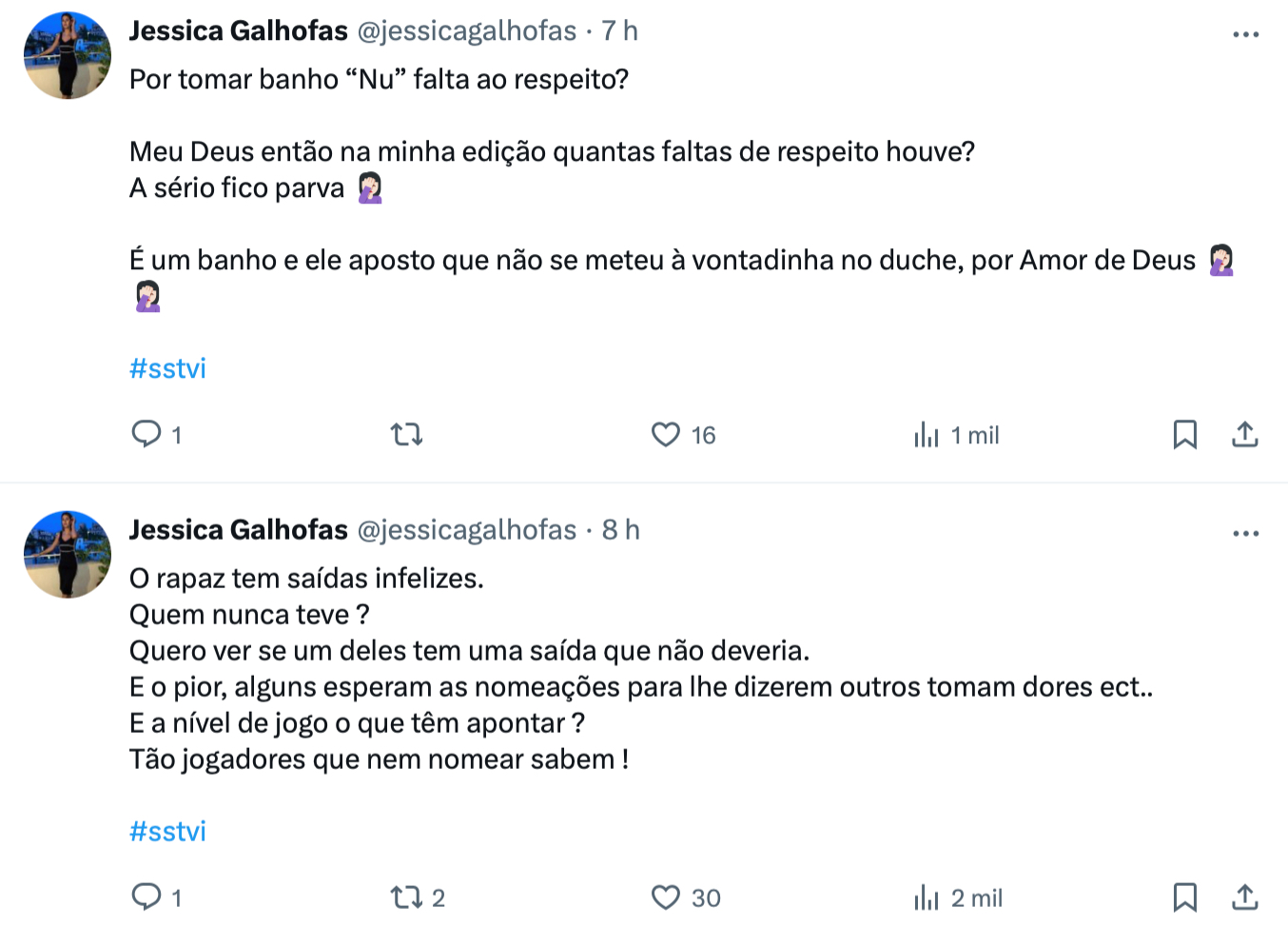Repost the tweet posted 7 h ago
The height and width of the screenshot is (925, 1288).
coord(406,435)
